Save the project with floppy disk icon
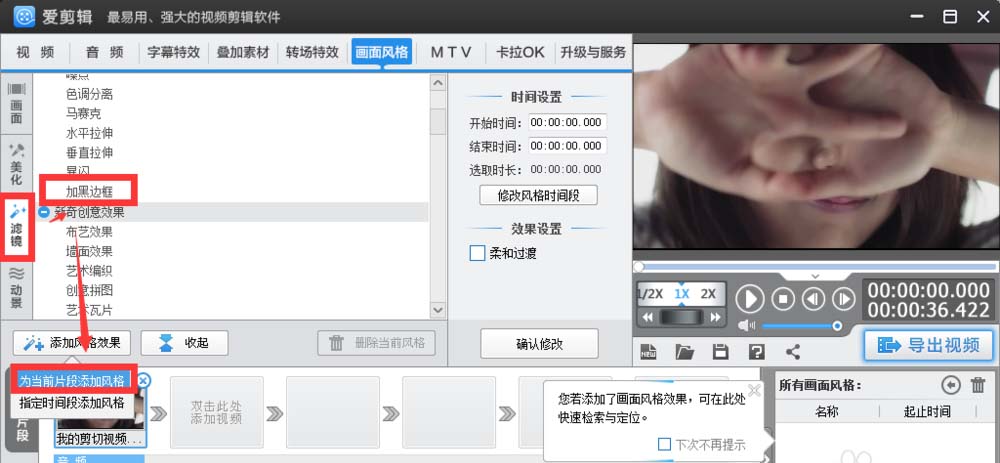This screenshot has width=1000, height=463. click(721, 351)
